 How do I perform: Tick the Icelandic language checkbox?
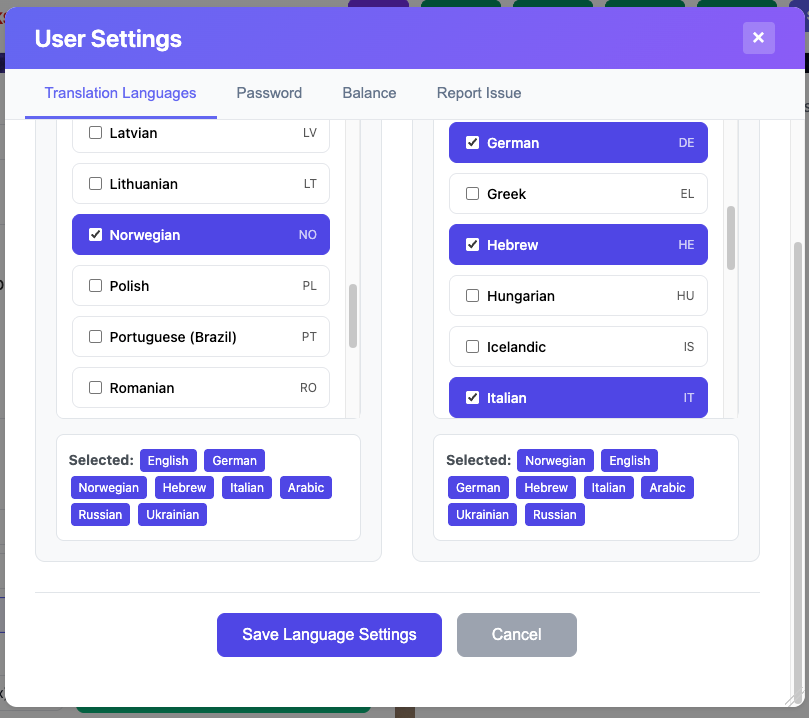pyautogui.click(x=473, y=347)
